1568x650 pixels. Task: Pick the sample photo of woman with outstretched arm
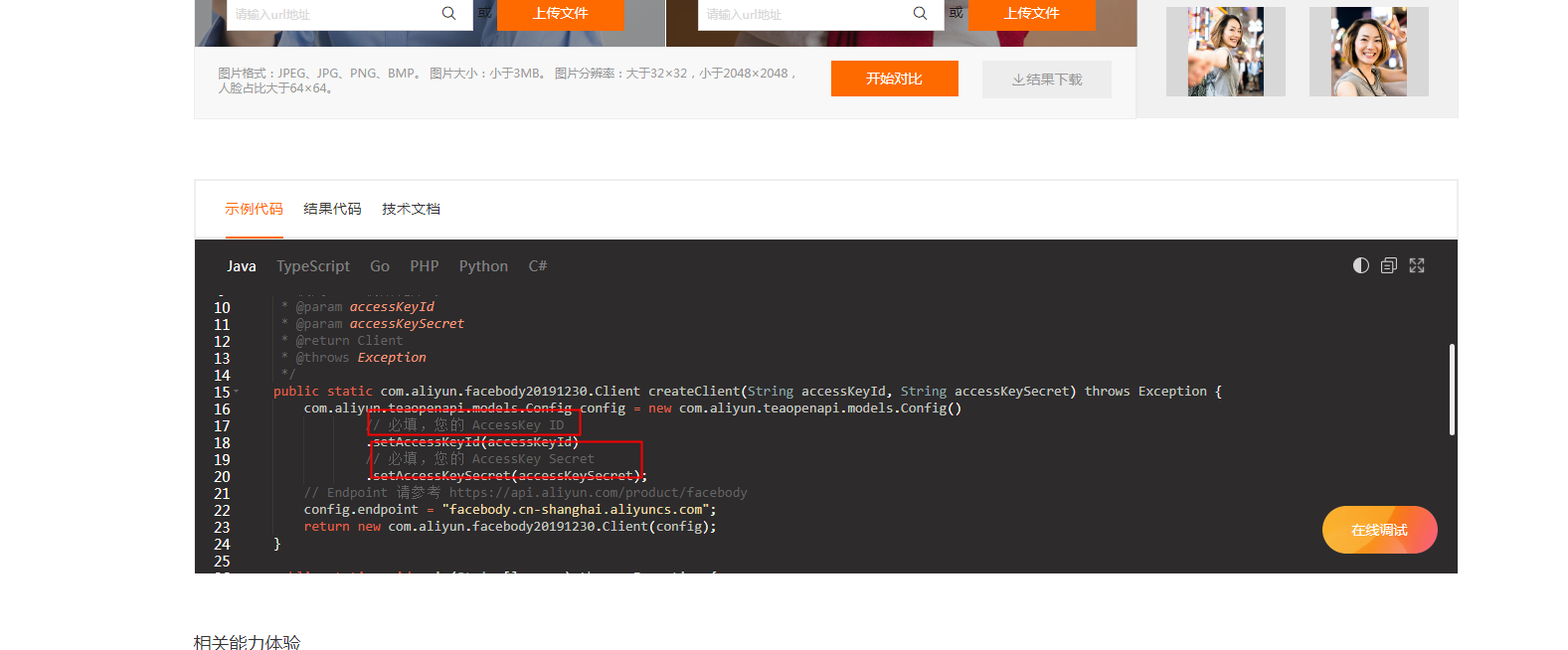click(x=1226, y=52)
